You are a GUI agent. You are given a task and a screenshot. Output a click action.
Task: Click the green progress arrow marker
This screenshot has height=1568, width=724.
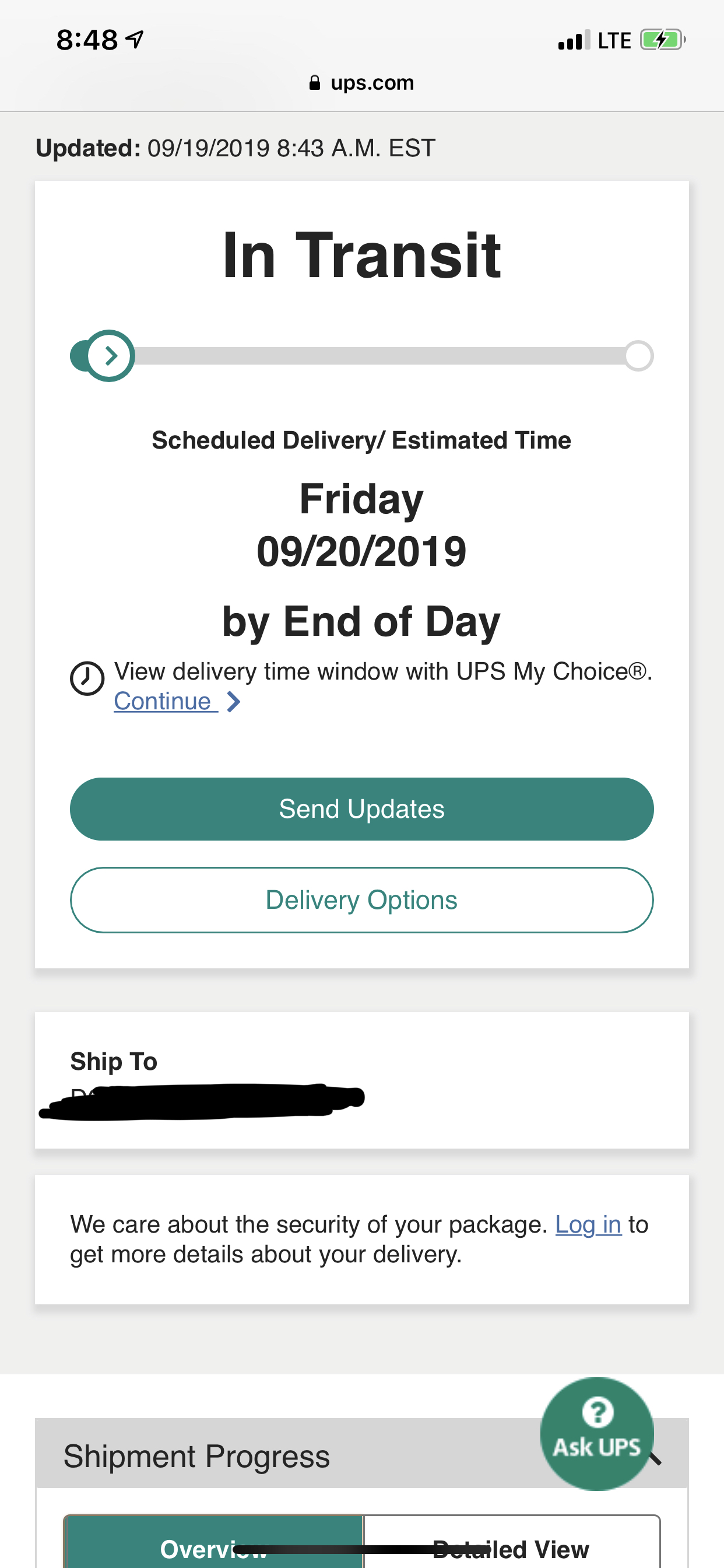(x=110, y=355)
